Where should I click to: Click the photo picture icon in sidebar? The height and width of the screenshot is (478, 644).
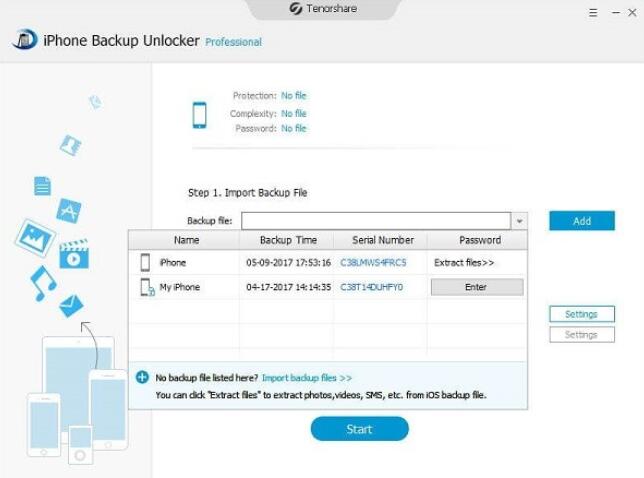[35, 238]
